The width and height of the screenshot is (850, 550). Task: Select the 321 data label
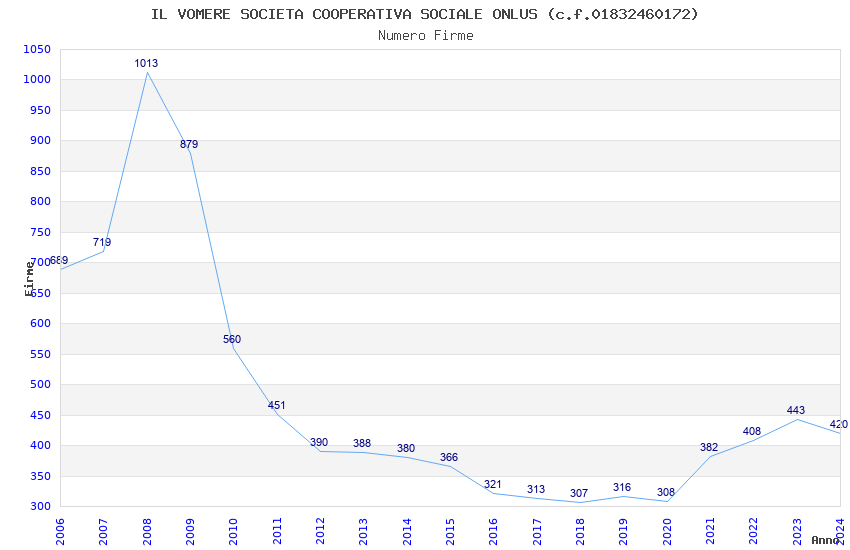(493, 484)
